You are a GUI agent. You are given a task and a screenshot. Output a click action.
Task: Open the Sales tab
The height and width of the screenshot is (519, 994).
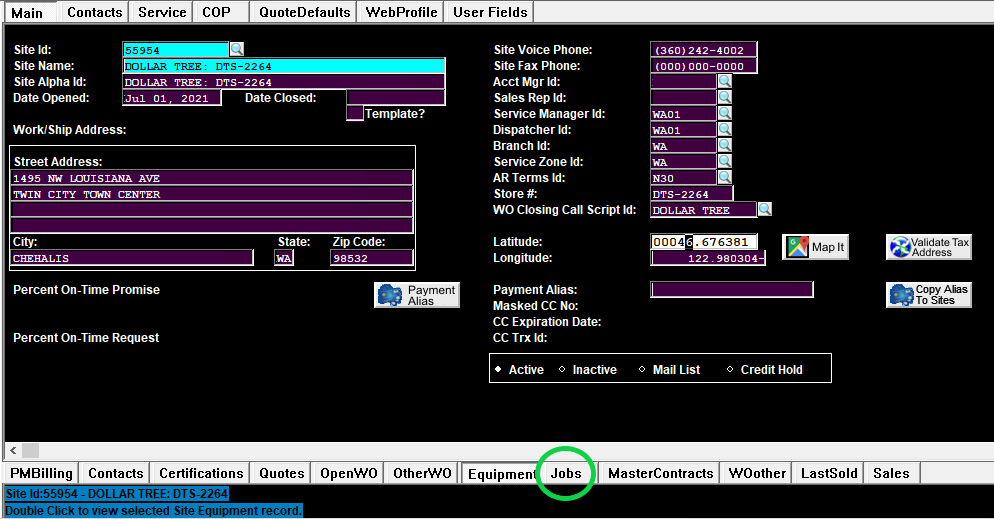pyautogui.click(x=891, y=473)
